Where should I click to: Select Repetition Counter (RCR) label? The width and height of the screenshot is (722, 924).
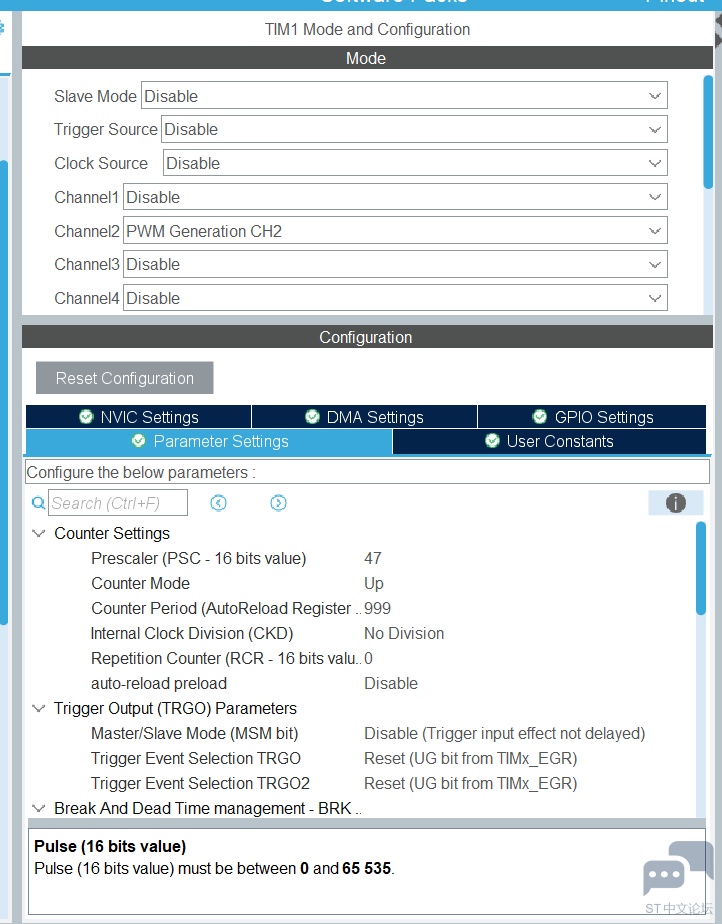226,658
